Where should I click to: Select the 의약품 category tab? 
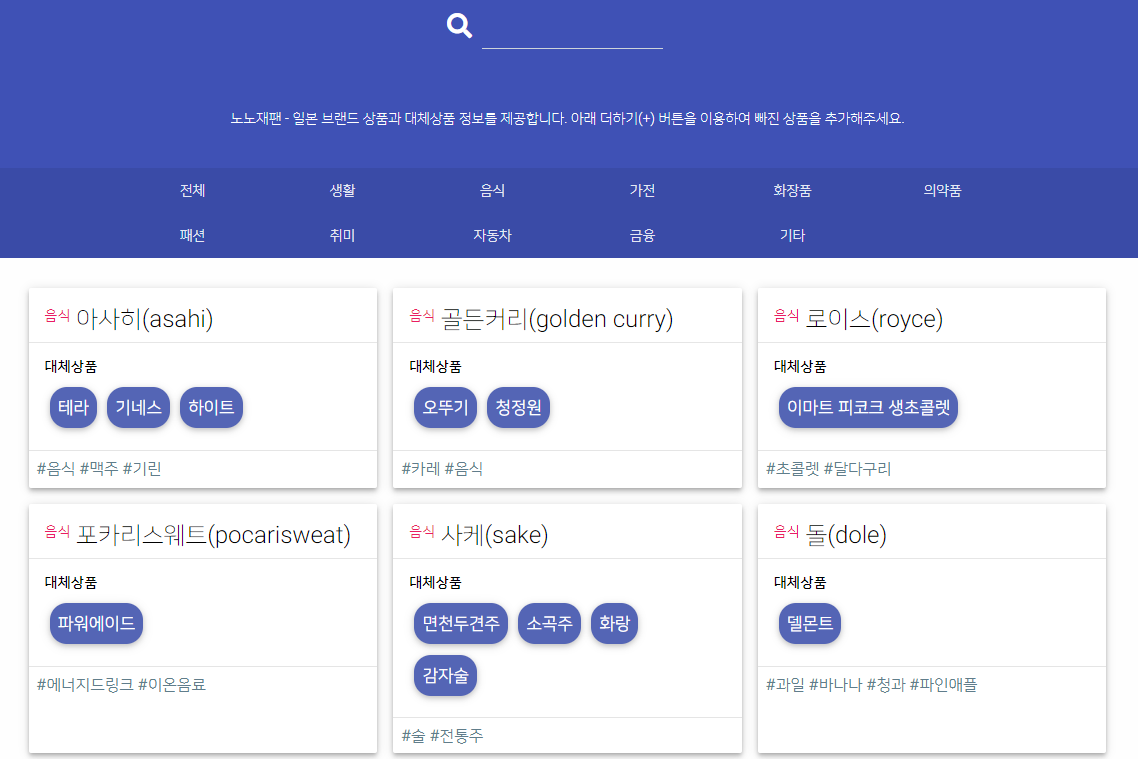942,190
